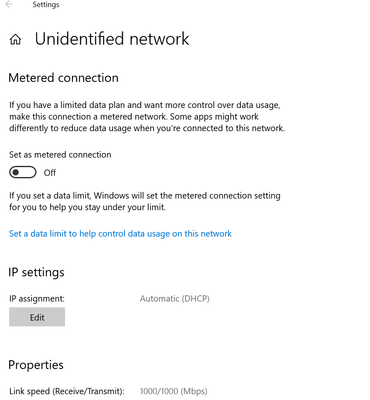Viewport: 370px width, 400px height.
Task: Click the Properties heading
Action: [36, 365]
